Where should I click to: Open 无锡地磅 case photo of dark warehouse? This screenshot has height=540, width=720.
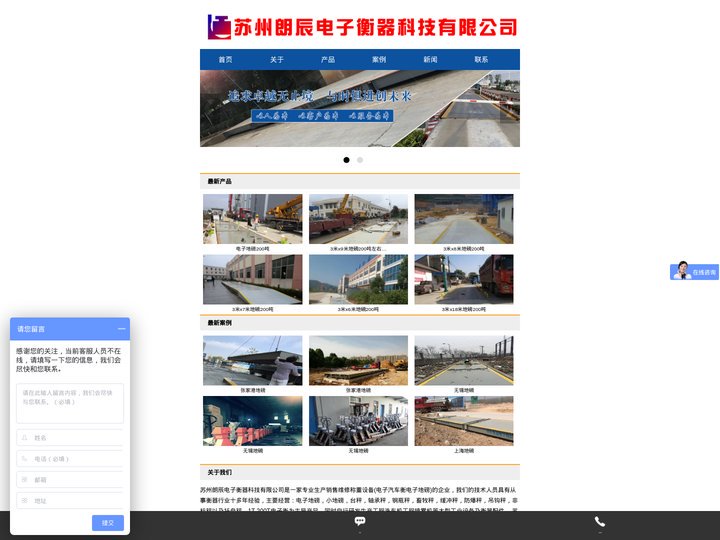(x=253, y=421)
